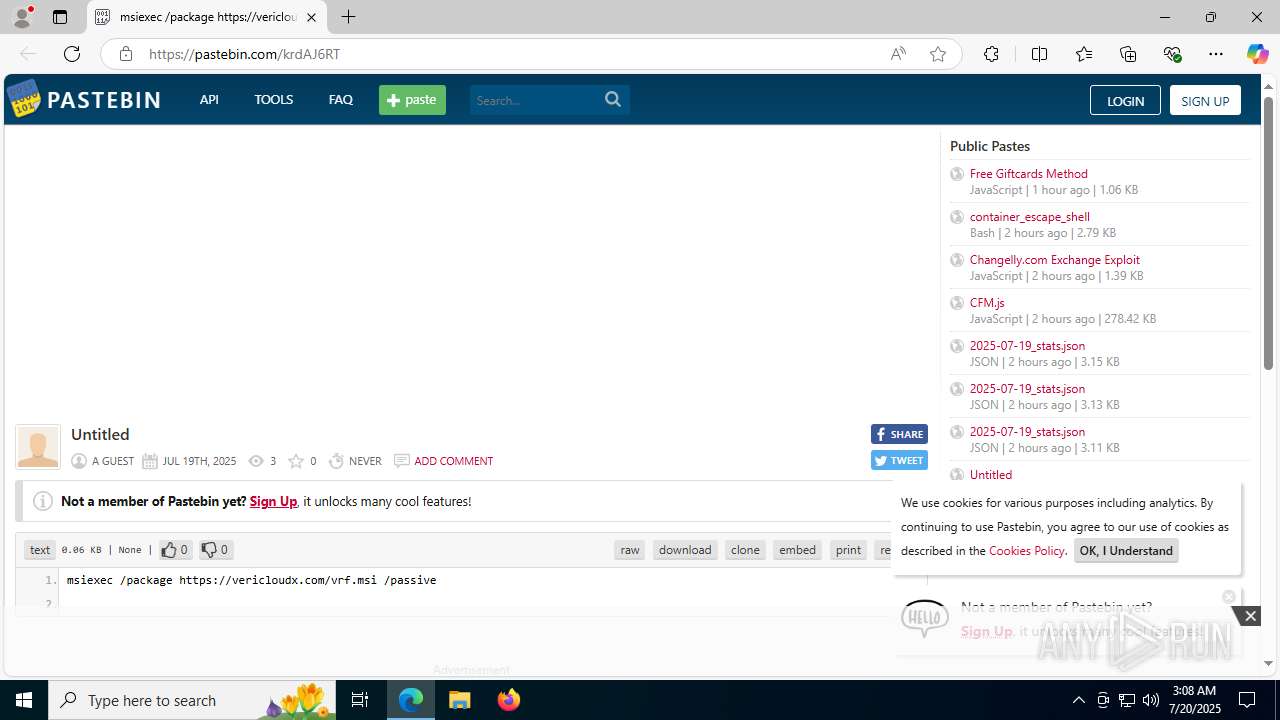
Task: Accept cookies with OK, I Understand
Action: click(1126, 550)
